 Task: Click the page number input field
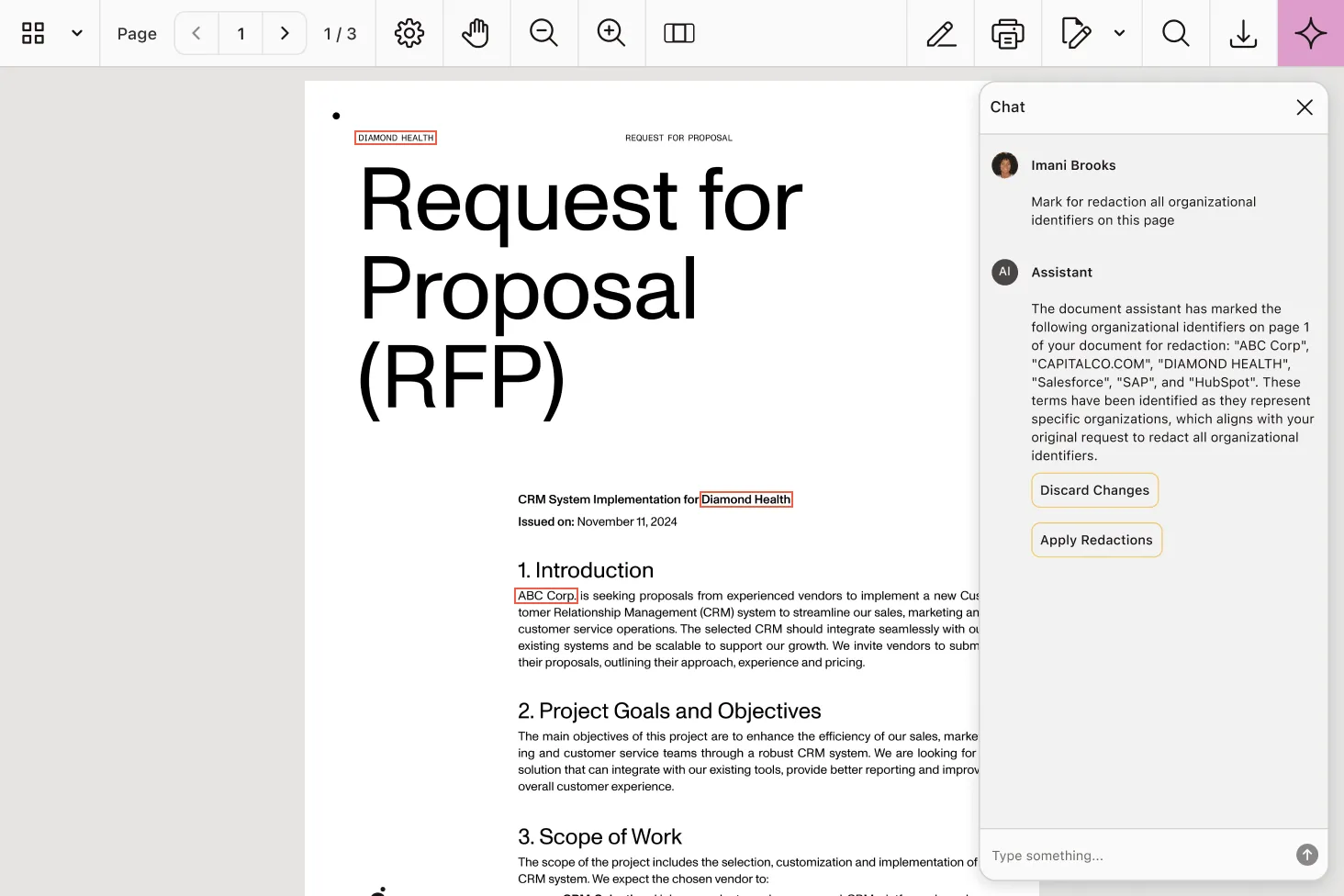tap(241, 33)
